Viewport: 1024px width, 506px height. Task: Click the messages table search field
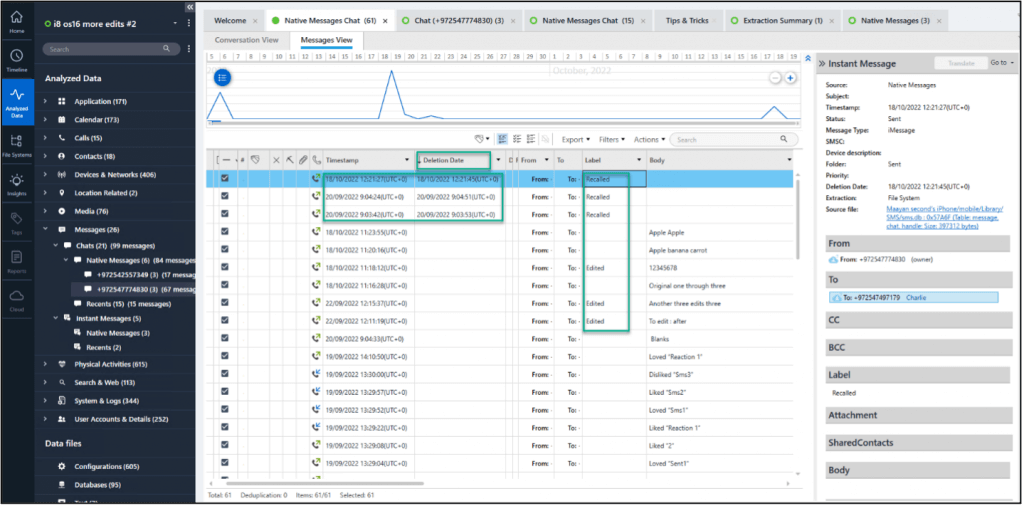(735, 140)
